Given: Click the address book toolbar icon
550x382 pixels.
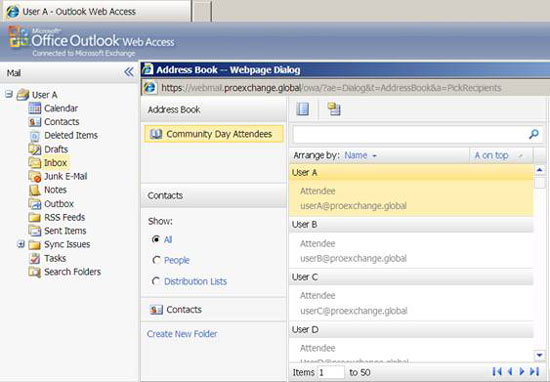Looking at the screenshot, I should pyautogui.click(x=302, y=109).
